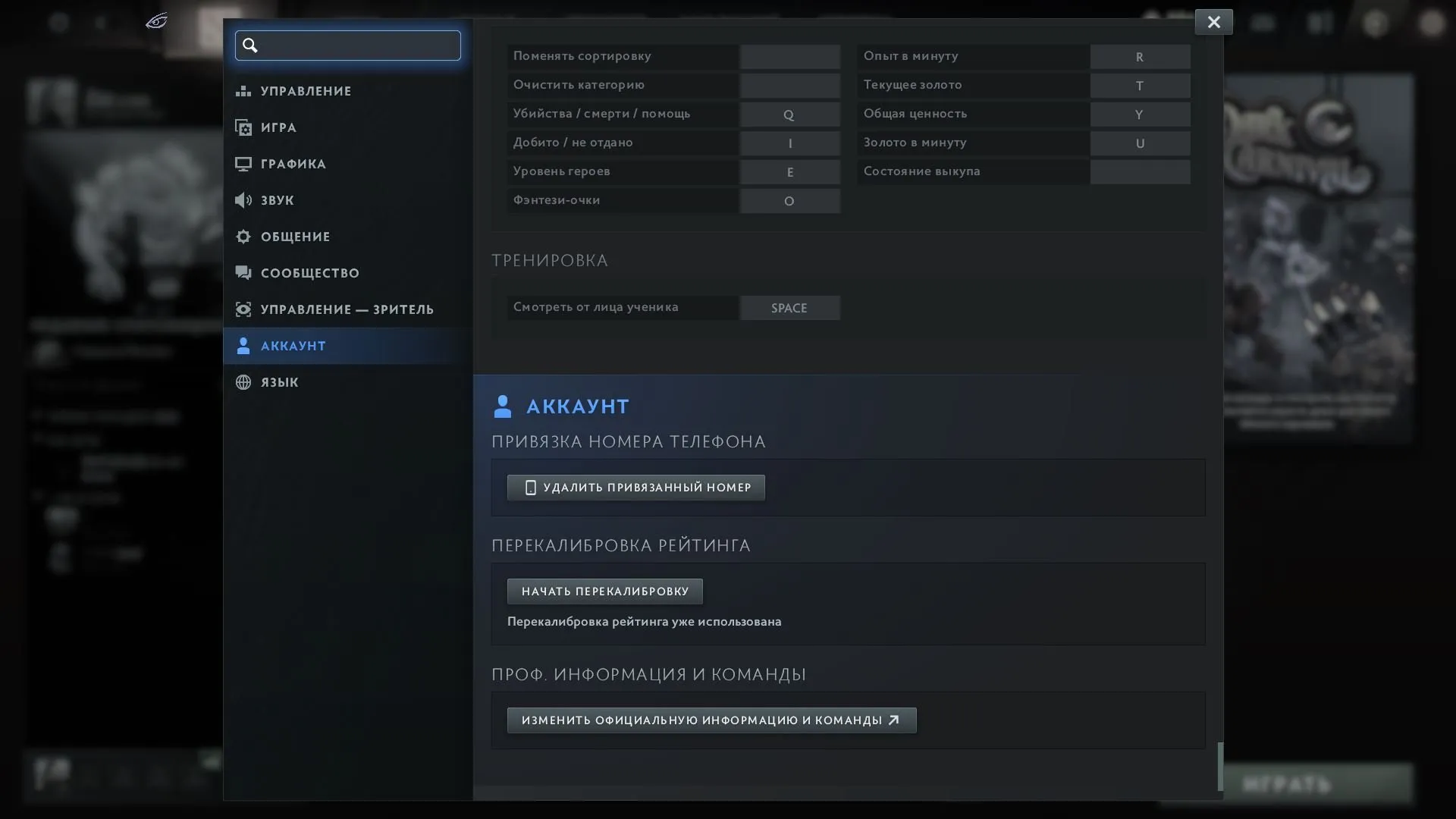Rebind the Очистить категорию hotkey

(x=789, y=86)
